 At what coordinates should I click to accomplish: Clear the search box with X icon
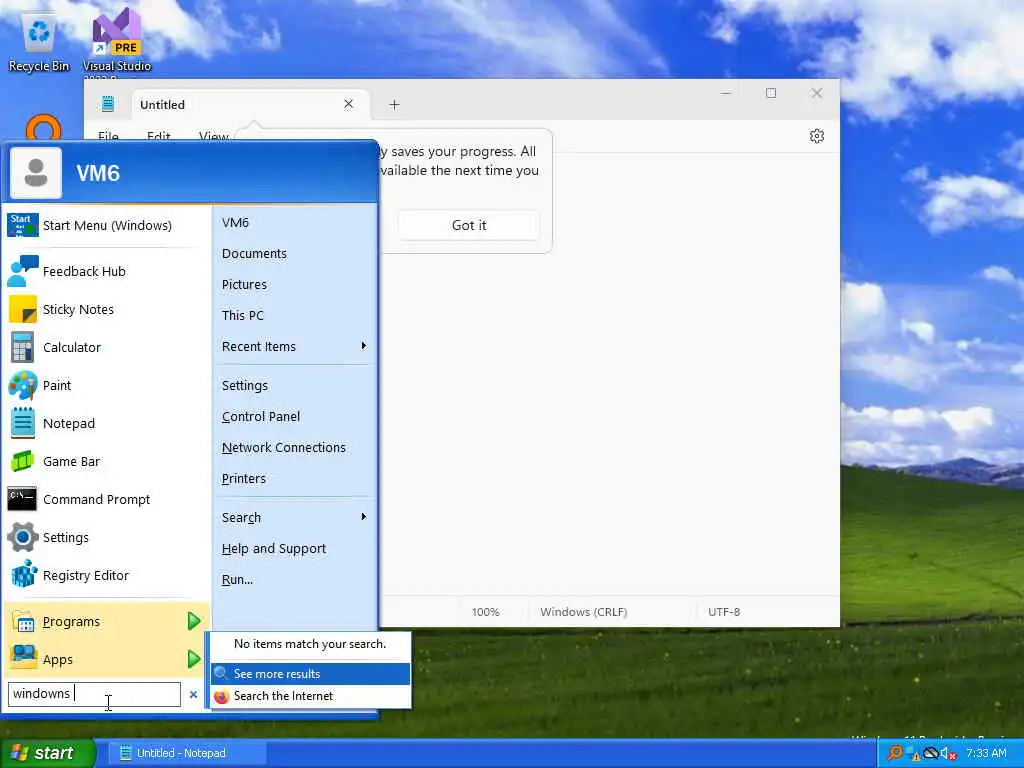(193, 694)
